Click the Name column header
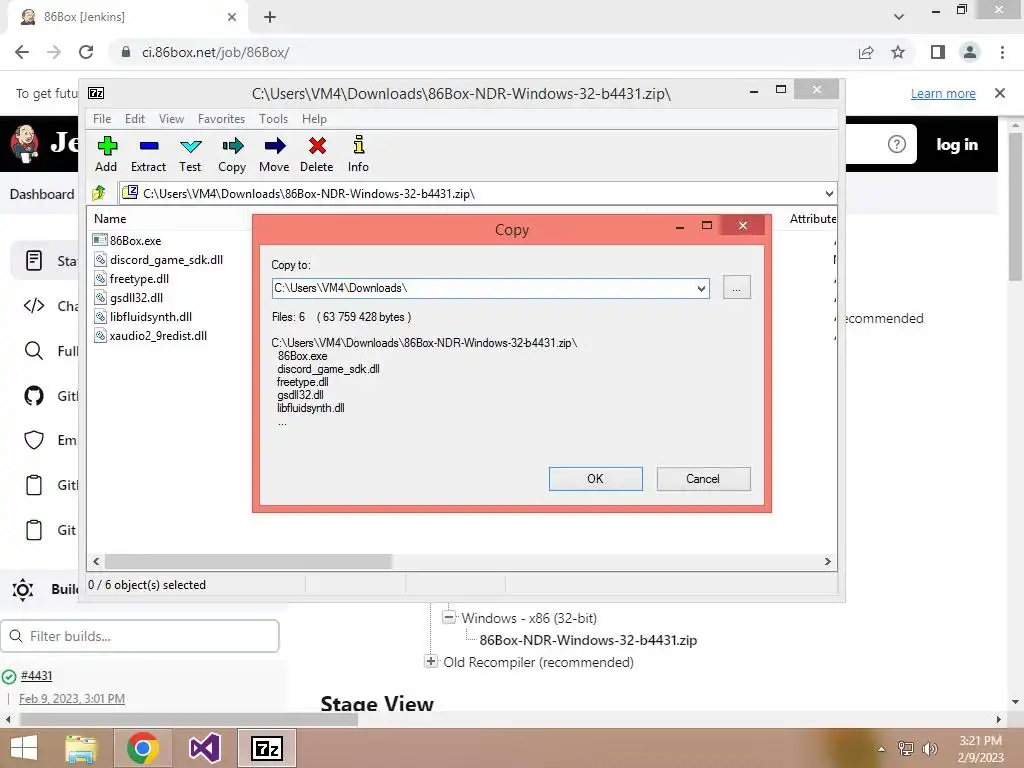 point(110,219)
